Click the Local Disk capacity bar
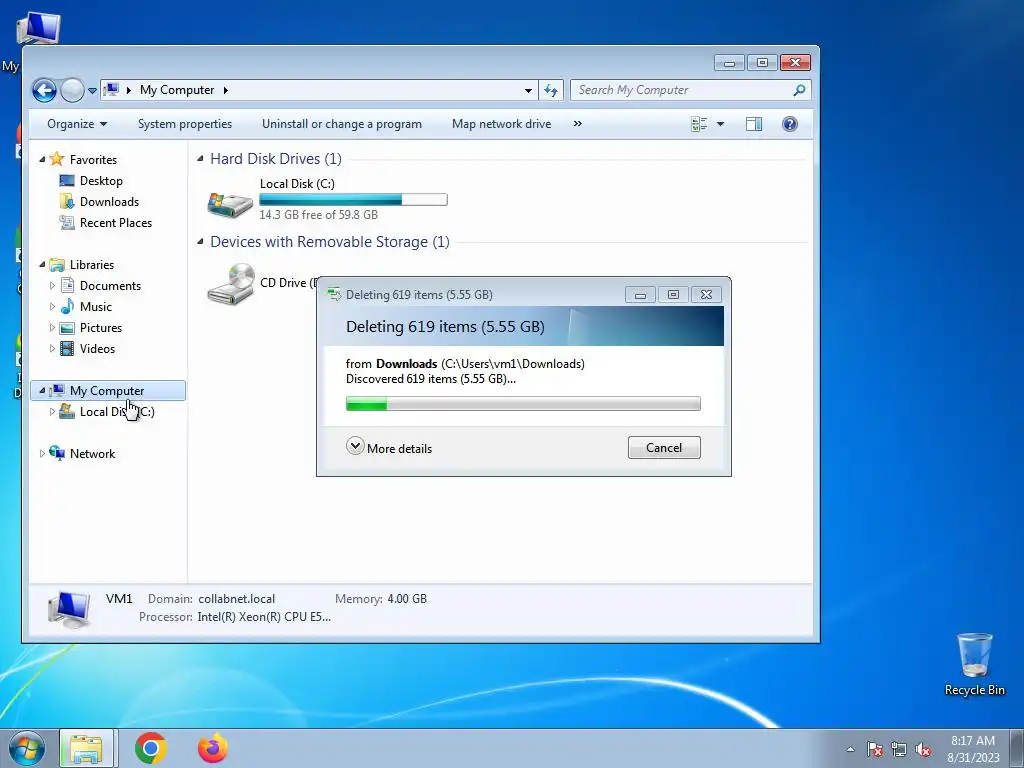 pyautogui.click(x=353, y=200)
